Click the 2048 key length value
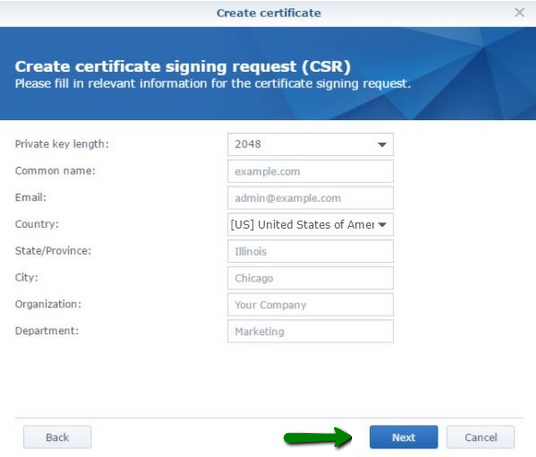This screenshot has height=457, width=536. (x=248, y=144)
